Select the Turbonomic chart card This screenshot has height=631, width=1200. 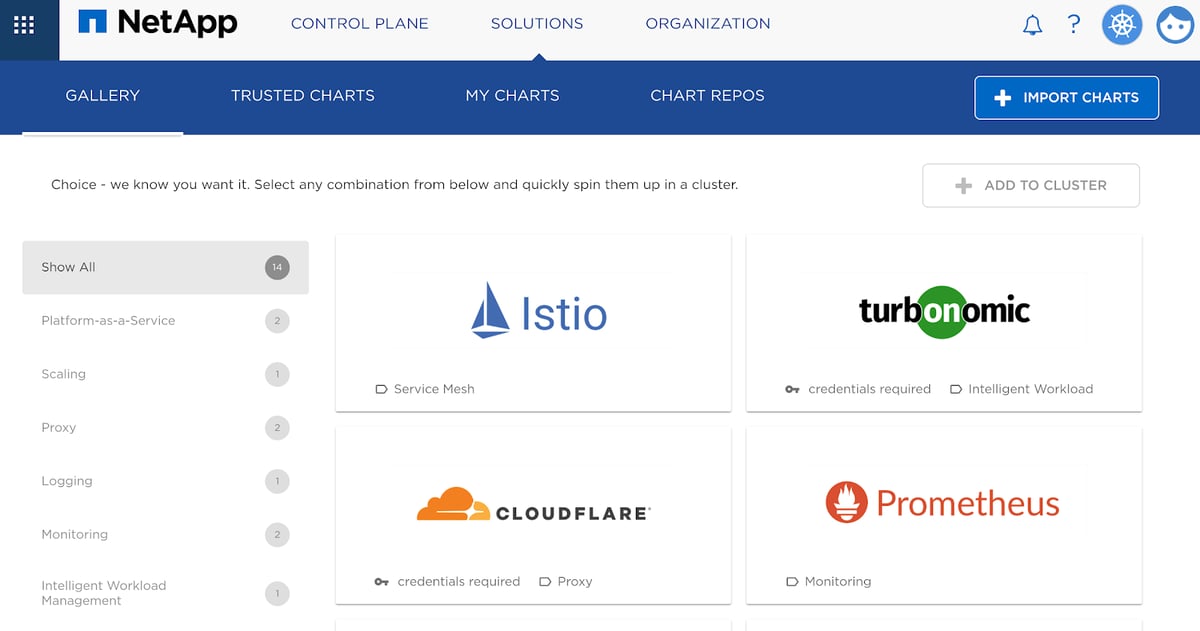[943, 322]
